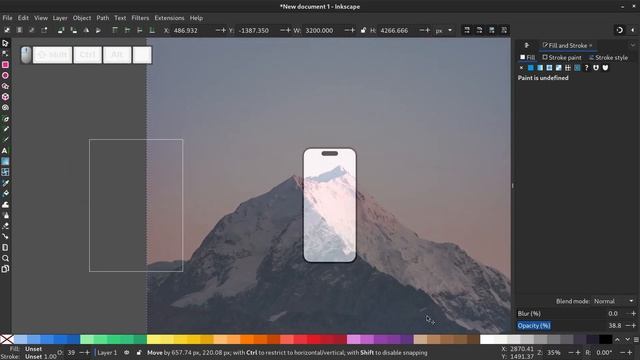Select the Mesh gradient tool
Image resolution: width=640 pixels, height=360 pixels.
(5, 172)
